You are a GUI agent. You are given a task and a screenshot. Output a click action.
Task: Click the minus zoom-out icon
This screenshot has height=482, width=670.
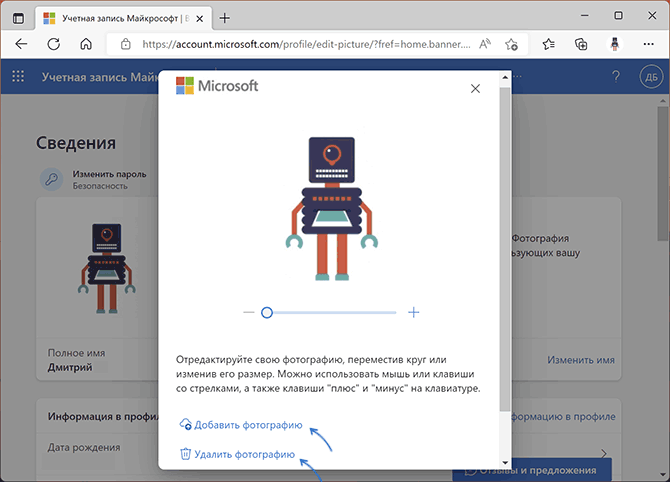[x=249, y=312]
